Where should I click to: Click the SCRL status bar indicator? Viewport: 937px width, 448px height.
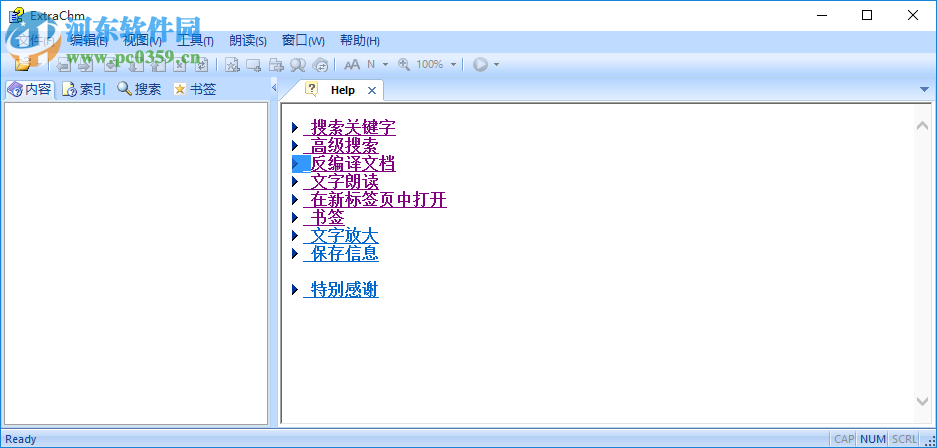[x=904, y=439]
